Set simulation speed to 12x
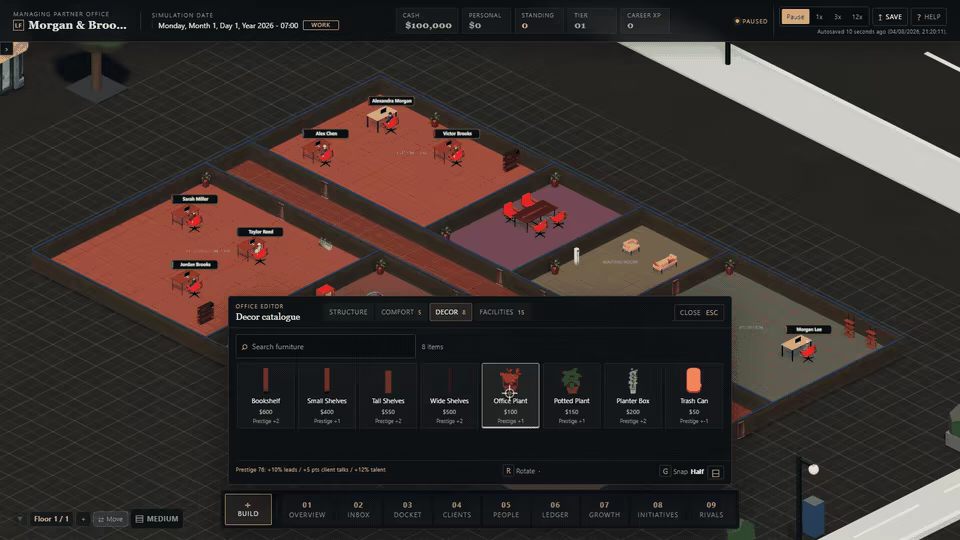 click(x=857, y=17)
